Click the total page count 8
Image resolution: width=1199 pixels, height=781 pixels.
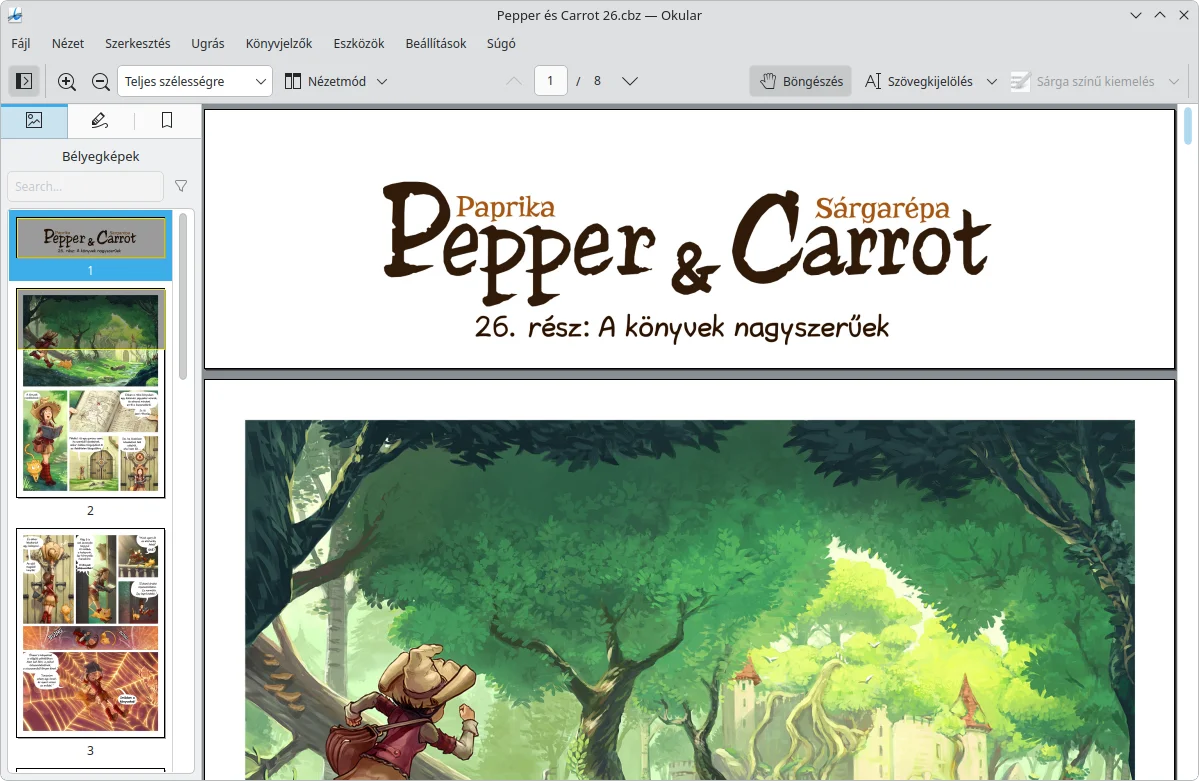click(597, 81)
